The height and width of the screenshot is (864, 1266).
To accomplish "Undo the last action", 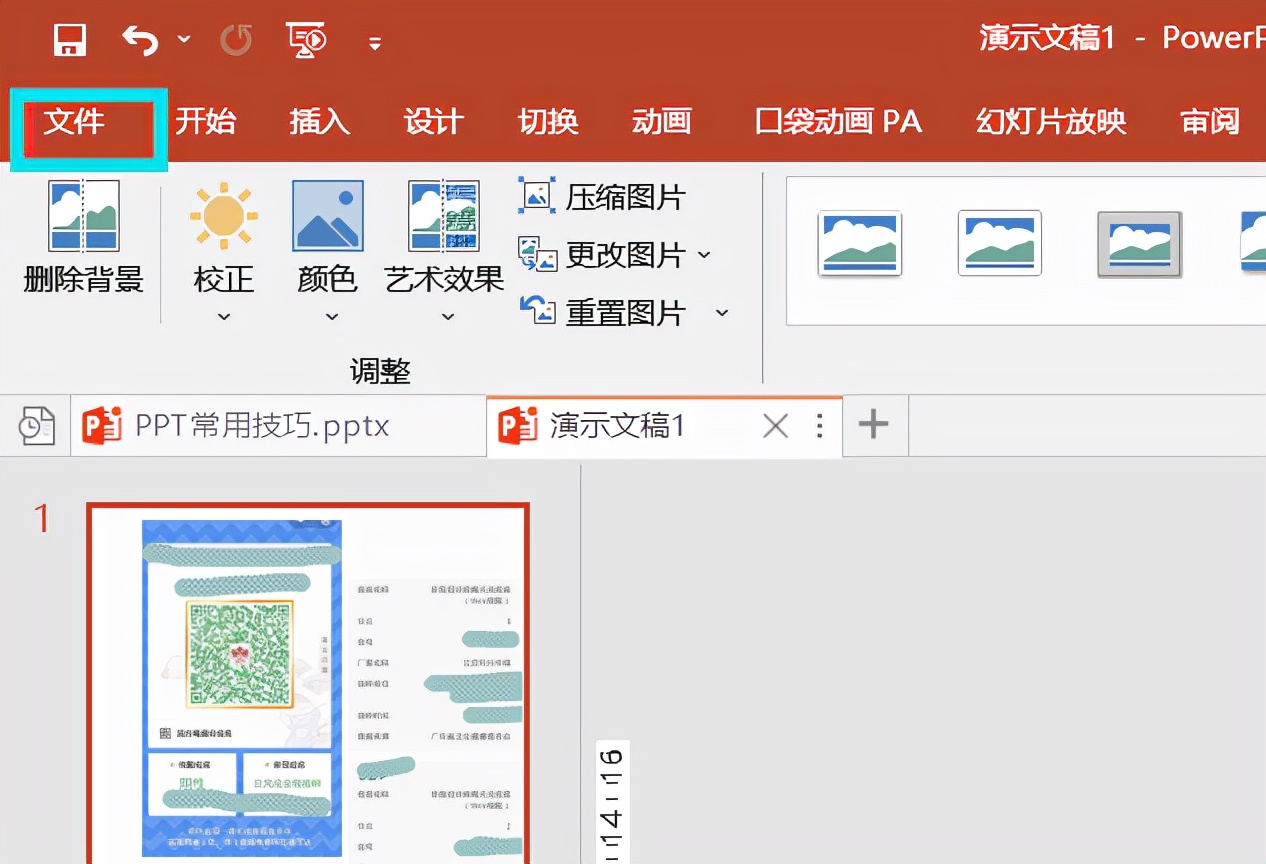I will (x=140, y=40).
